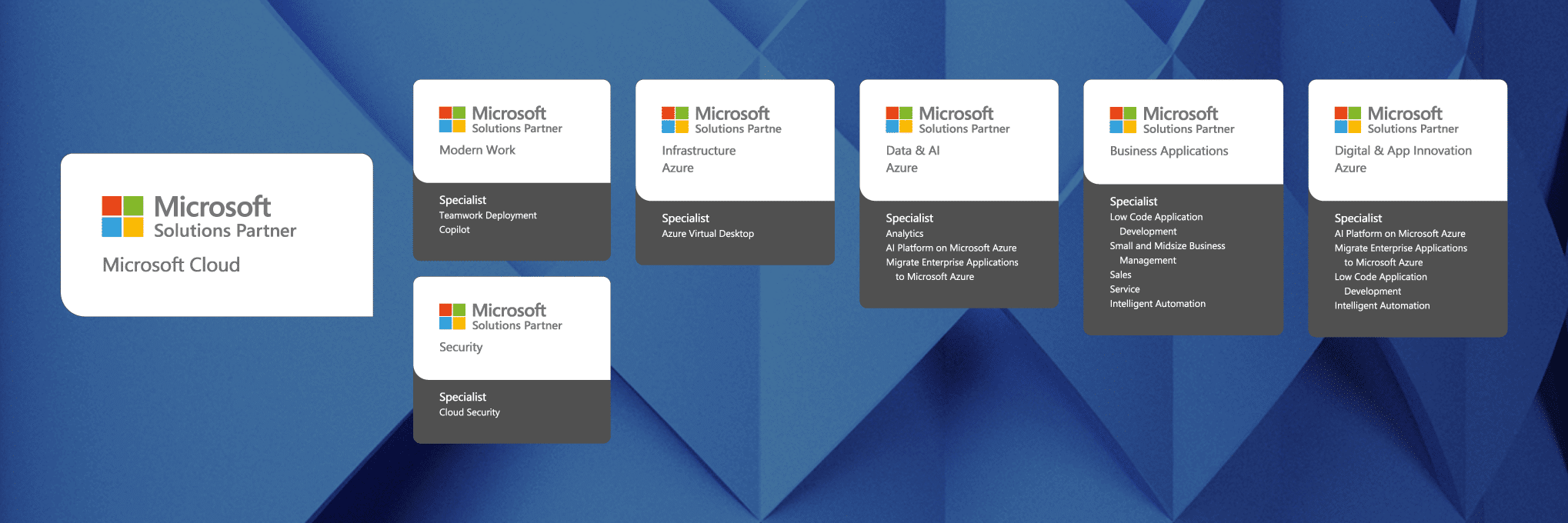Image resolution: width=1568 pixels, height=523 pixels.
Task: Click 'Specialist' heading in Modern Work badge
Action: point(462,200)
